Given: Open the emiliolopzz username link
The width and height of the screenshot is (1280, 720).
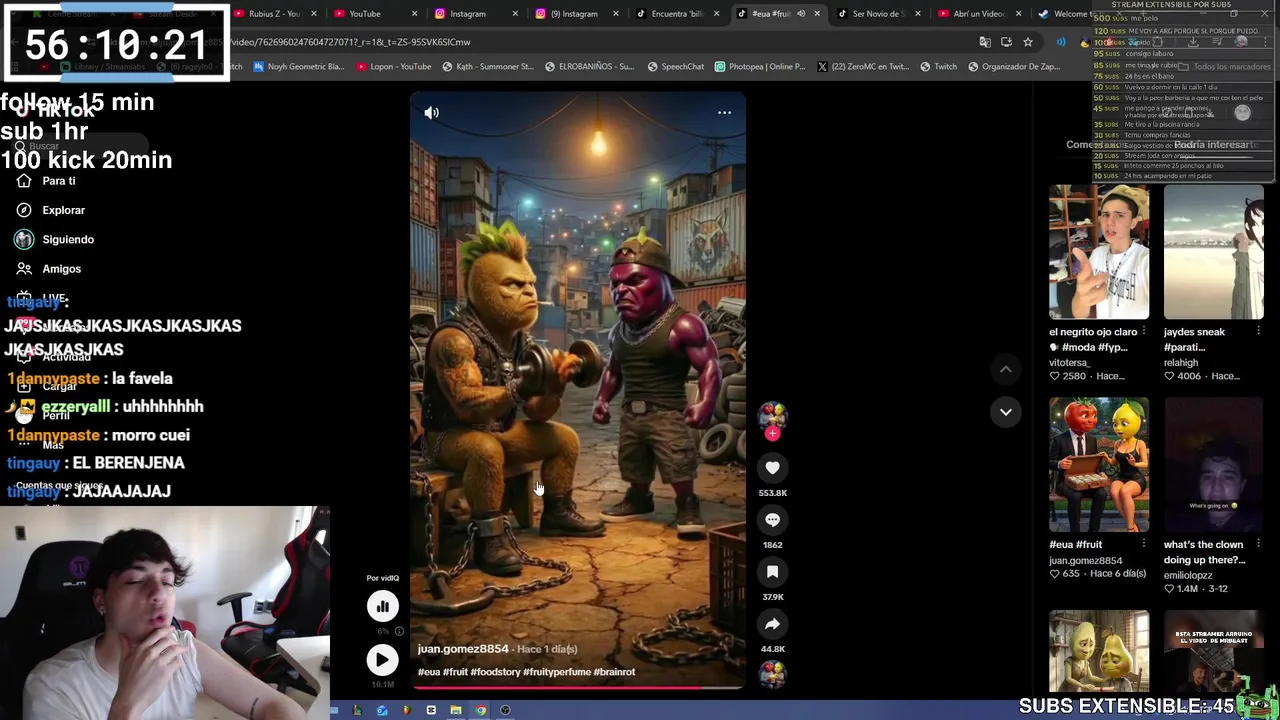Looking at the screenshot, I should [1188, 575].
